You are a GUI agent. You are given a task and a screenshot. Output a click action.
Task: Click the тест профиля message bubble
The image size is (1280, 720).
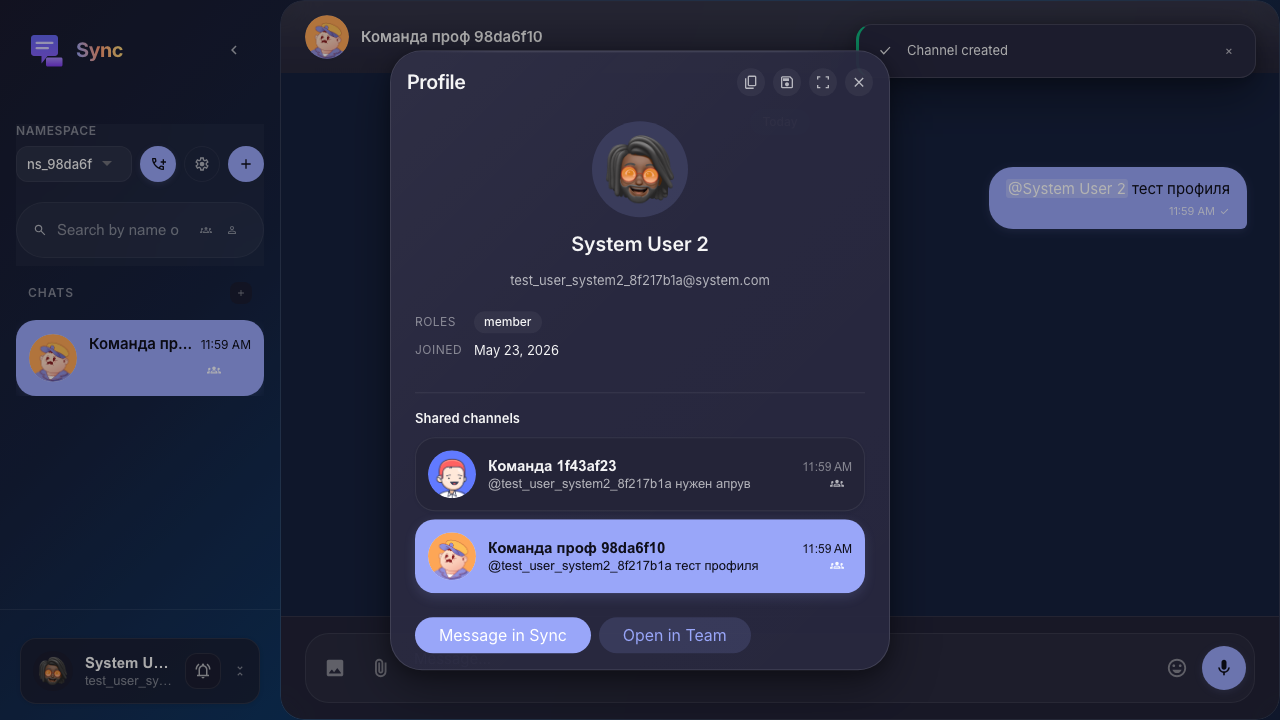tap(1118, 198)
